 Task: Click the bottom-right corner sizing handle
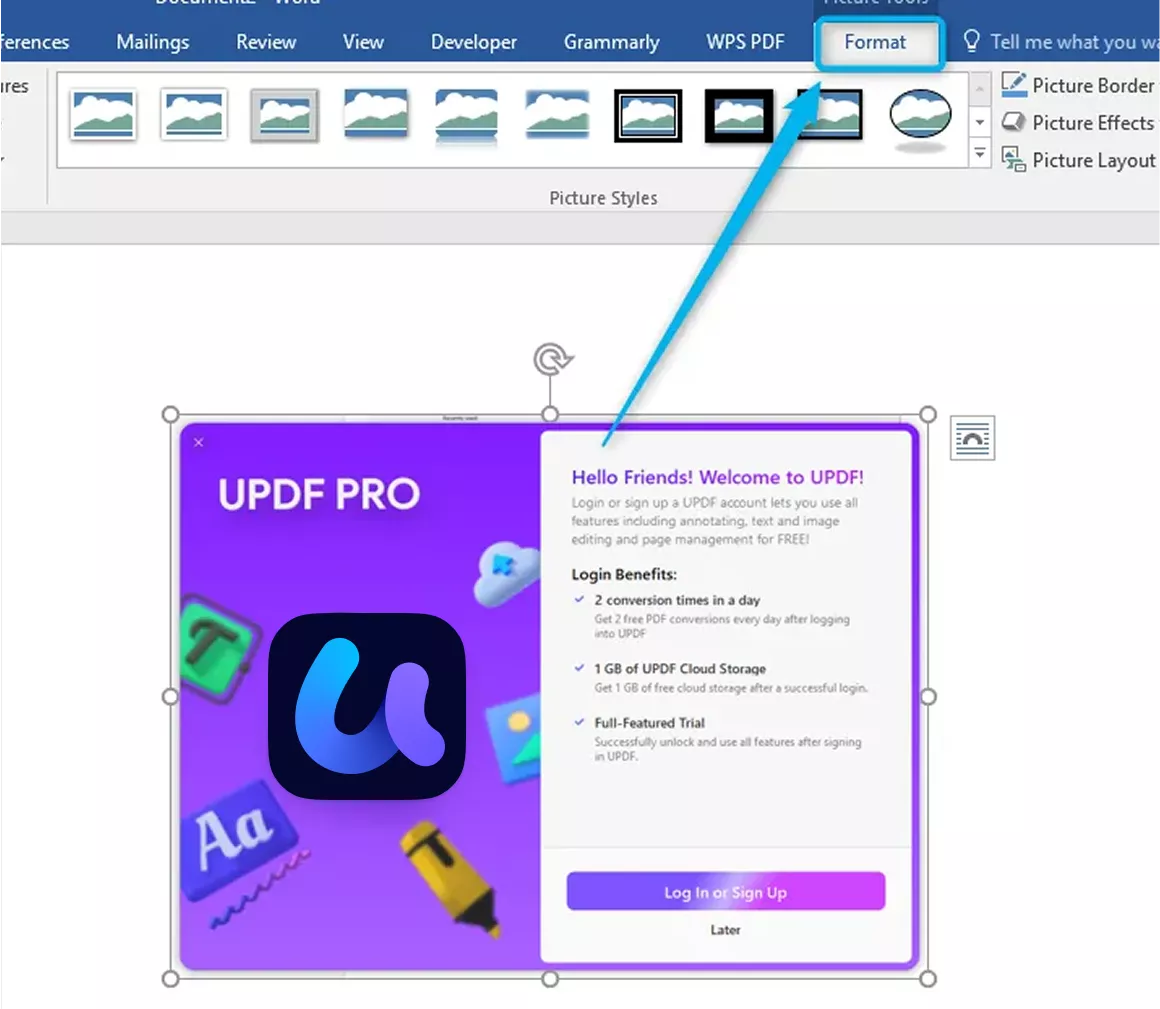(x=928, y=979)
